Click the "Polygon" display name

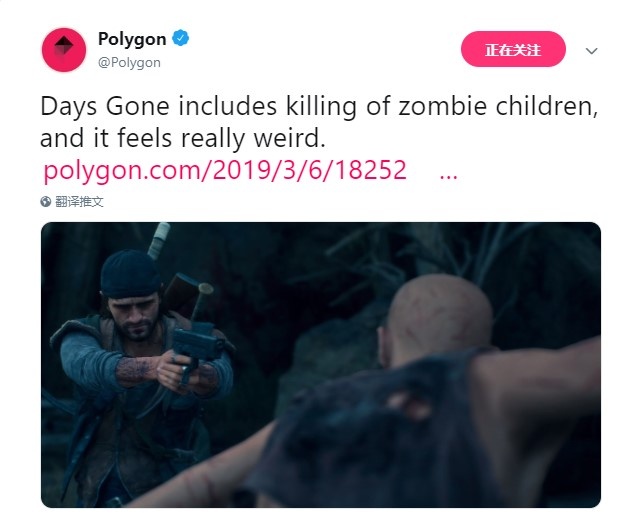pyautogui.click(x=131, y=39)
